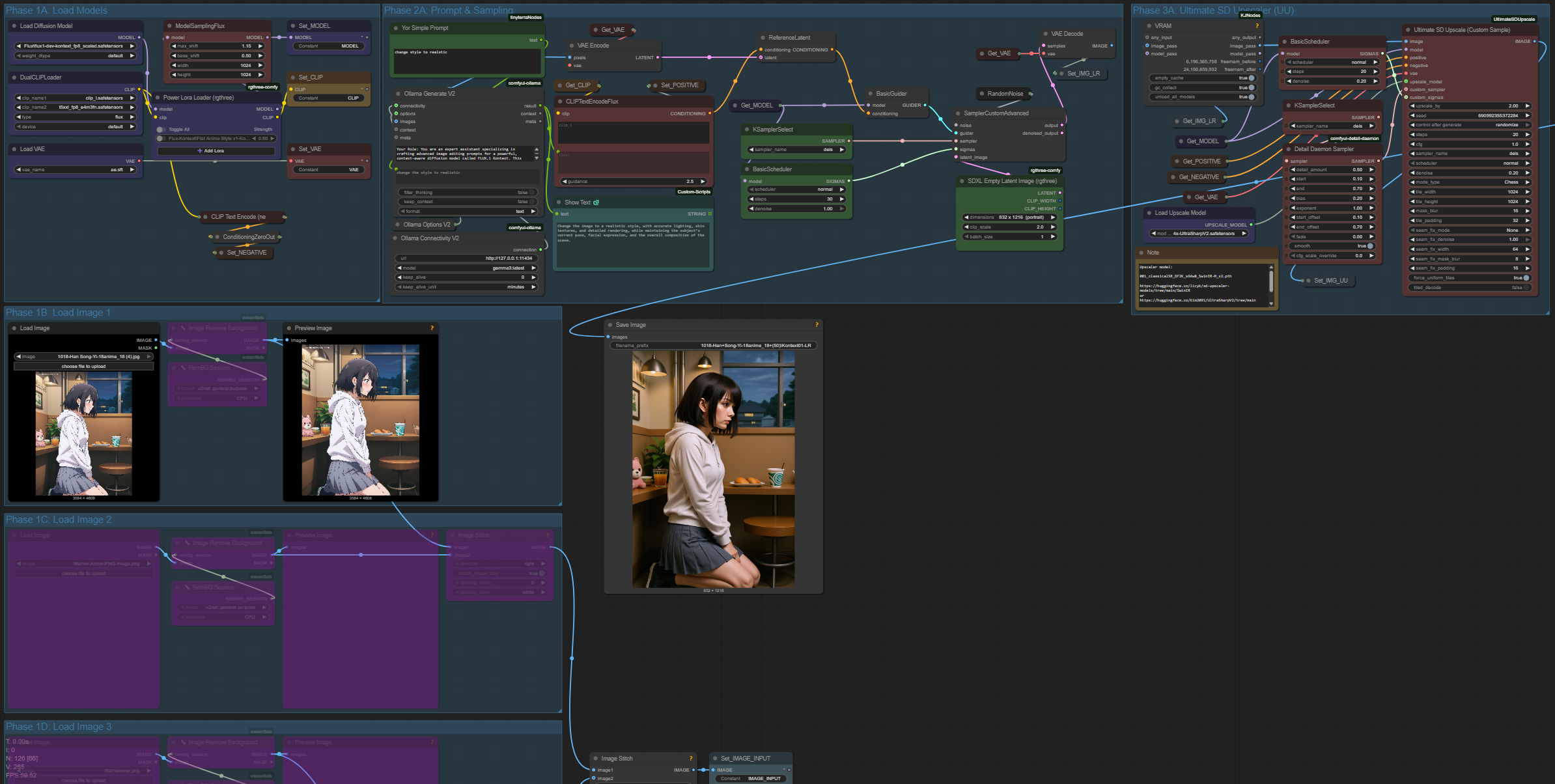Viewport: 1555px width, 784px height.
Task: Click the Image Stitch help icon
Action: 691,759
